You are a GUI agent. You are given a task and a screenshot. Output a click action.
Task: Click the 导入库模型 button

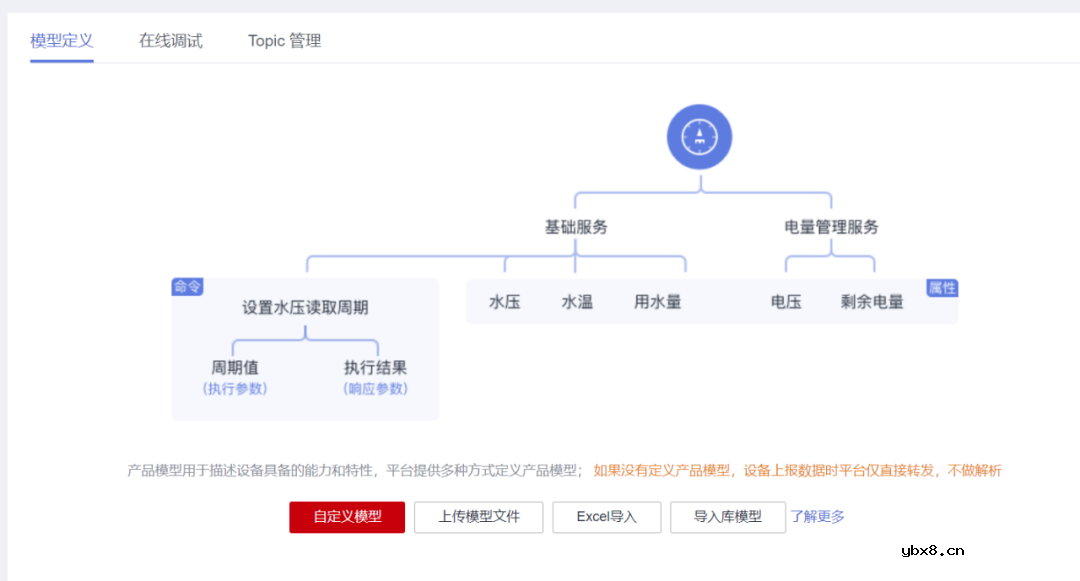pyautogui.click(x=728, y=517)
